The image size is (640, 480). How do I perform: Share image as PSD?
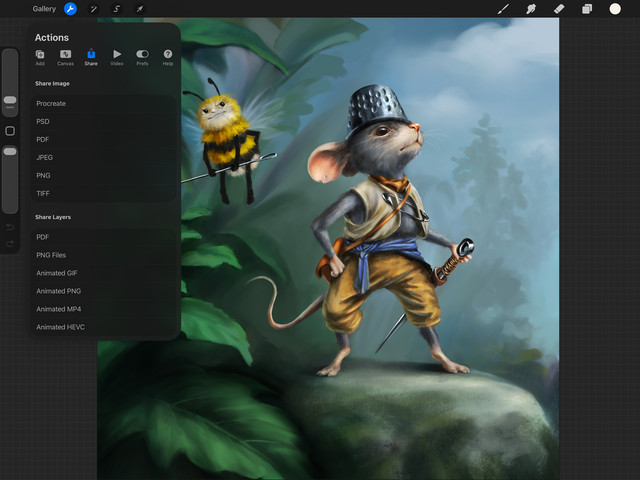(104, 122)
